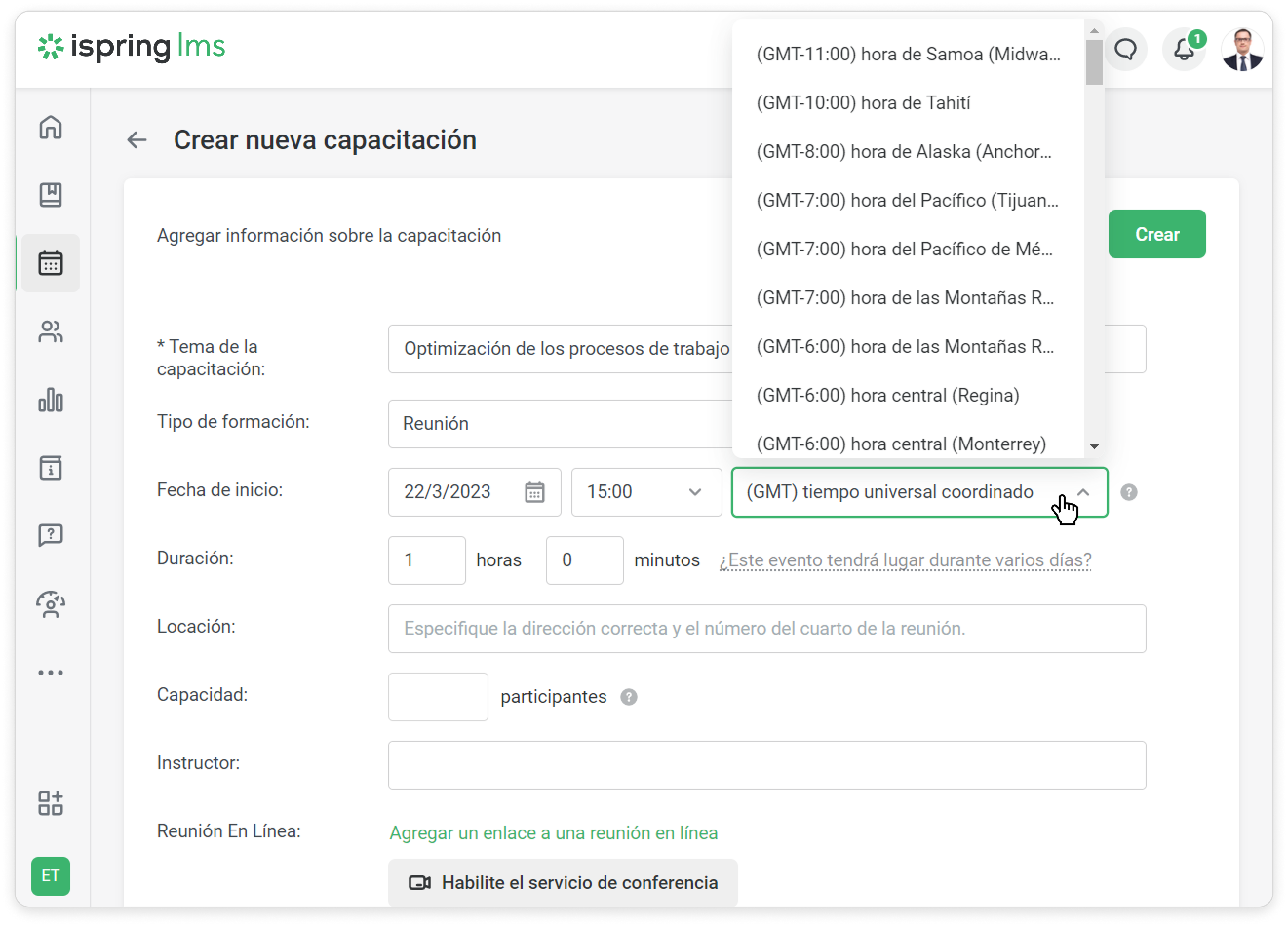1288x926 pixels.
Task: Click the Locación address input field
Action: click(766, 628)
